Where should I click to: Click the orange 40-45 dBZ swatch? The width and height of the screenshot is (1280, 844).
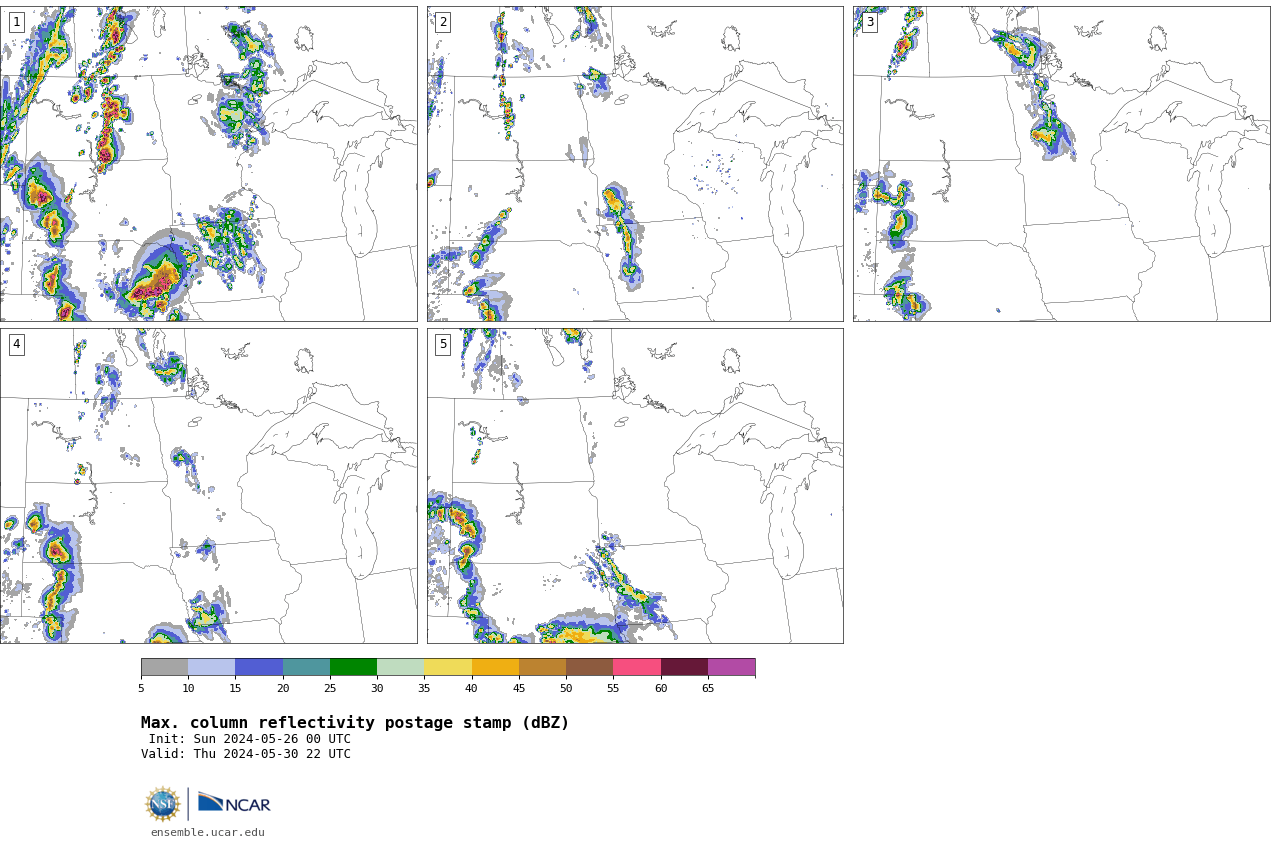click(x=495, y=667)
